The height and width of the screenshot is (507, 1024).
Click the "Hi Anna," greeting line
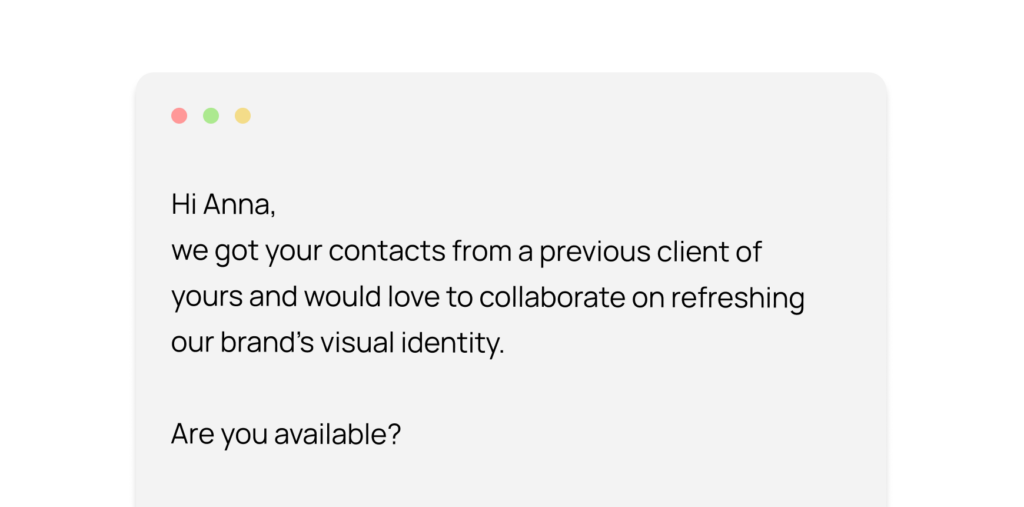click(x=223, y=205)
